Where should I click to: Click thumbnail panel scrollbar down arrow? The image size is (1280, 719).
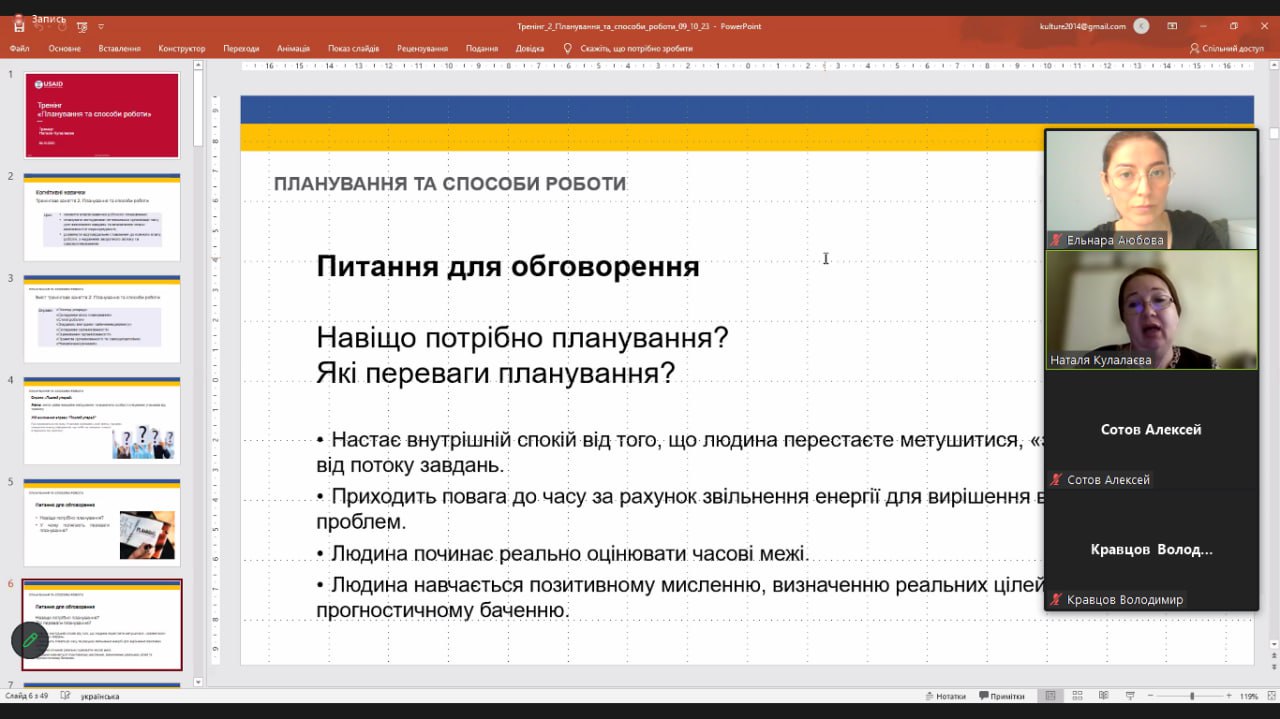click(198, 682)
